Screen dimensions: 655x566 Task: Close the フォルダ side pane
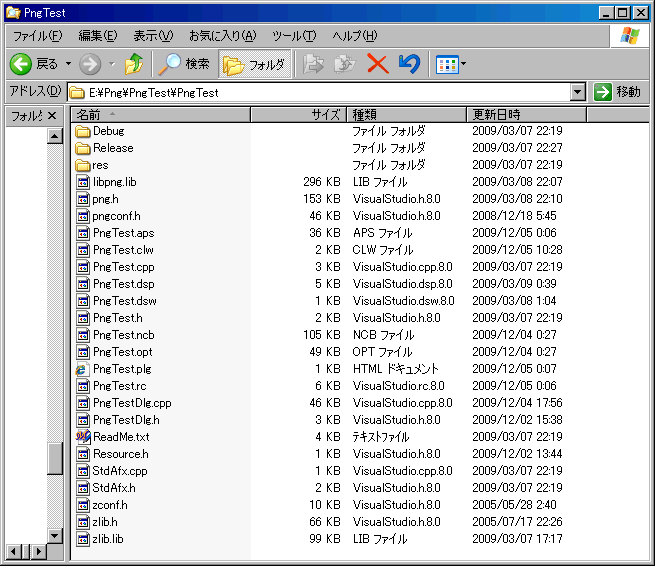click(52, 115)
